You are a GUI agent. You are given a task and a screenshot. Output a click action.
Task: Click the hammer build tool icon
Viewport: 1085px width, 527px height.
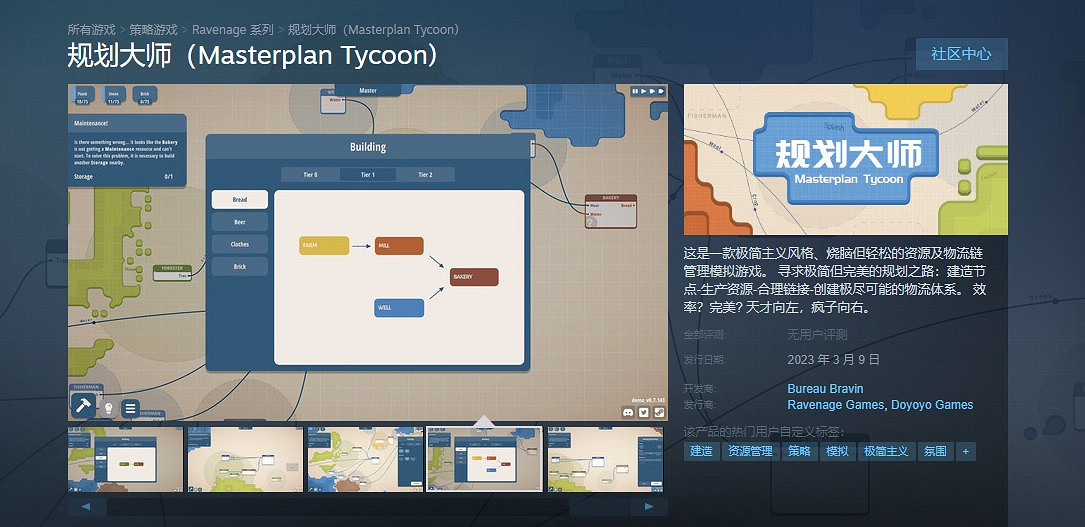click(83, 405)
